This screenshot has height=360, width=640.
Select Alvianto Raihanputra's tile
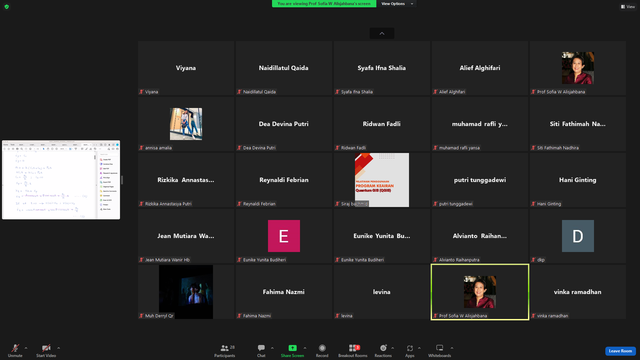pyautogui.click(x=480, y=236)
